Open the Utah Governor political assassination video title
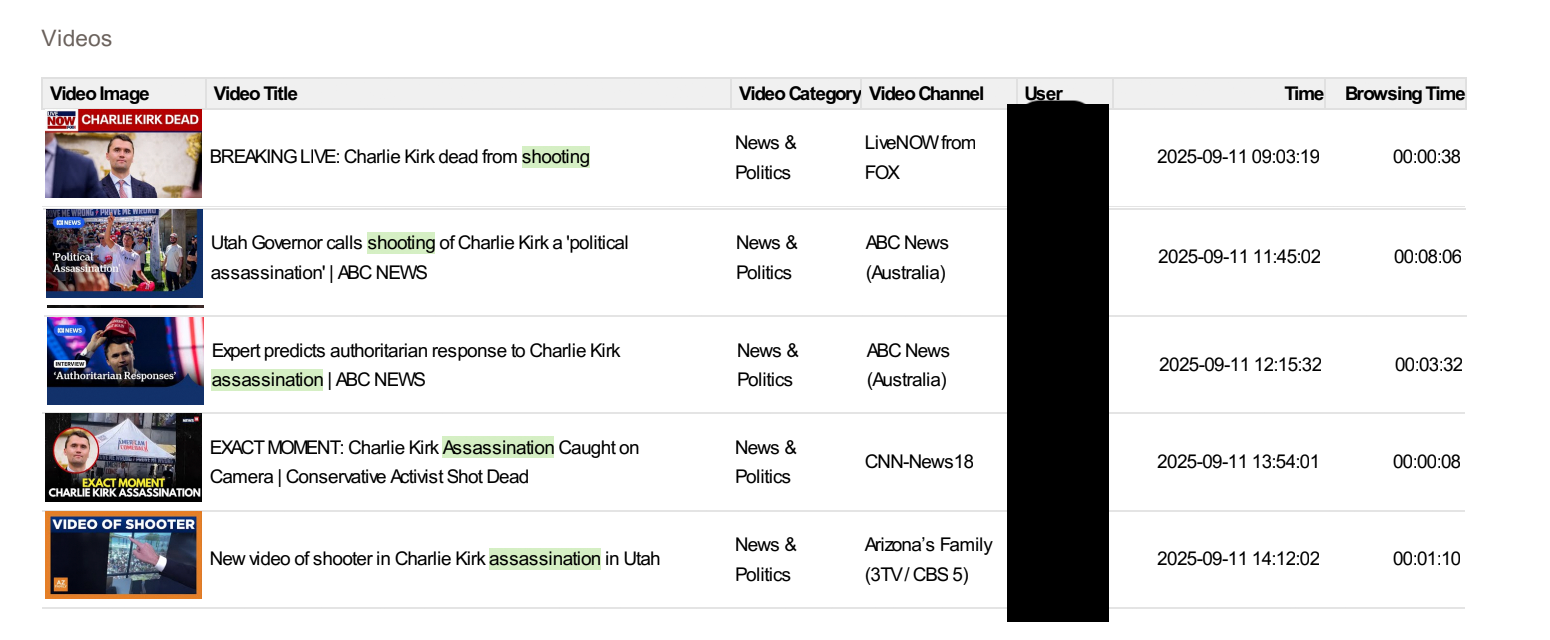 (420, 257)
